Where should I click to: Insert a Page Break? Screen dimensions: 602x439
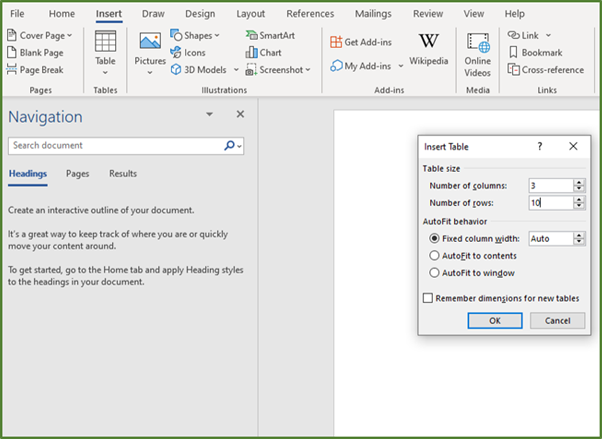pyautogui.click(x=35, y=70)
